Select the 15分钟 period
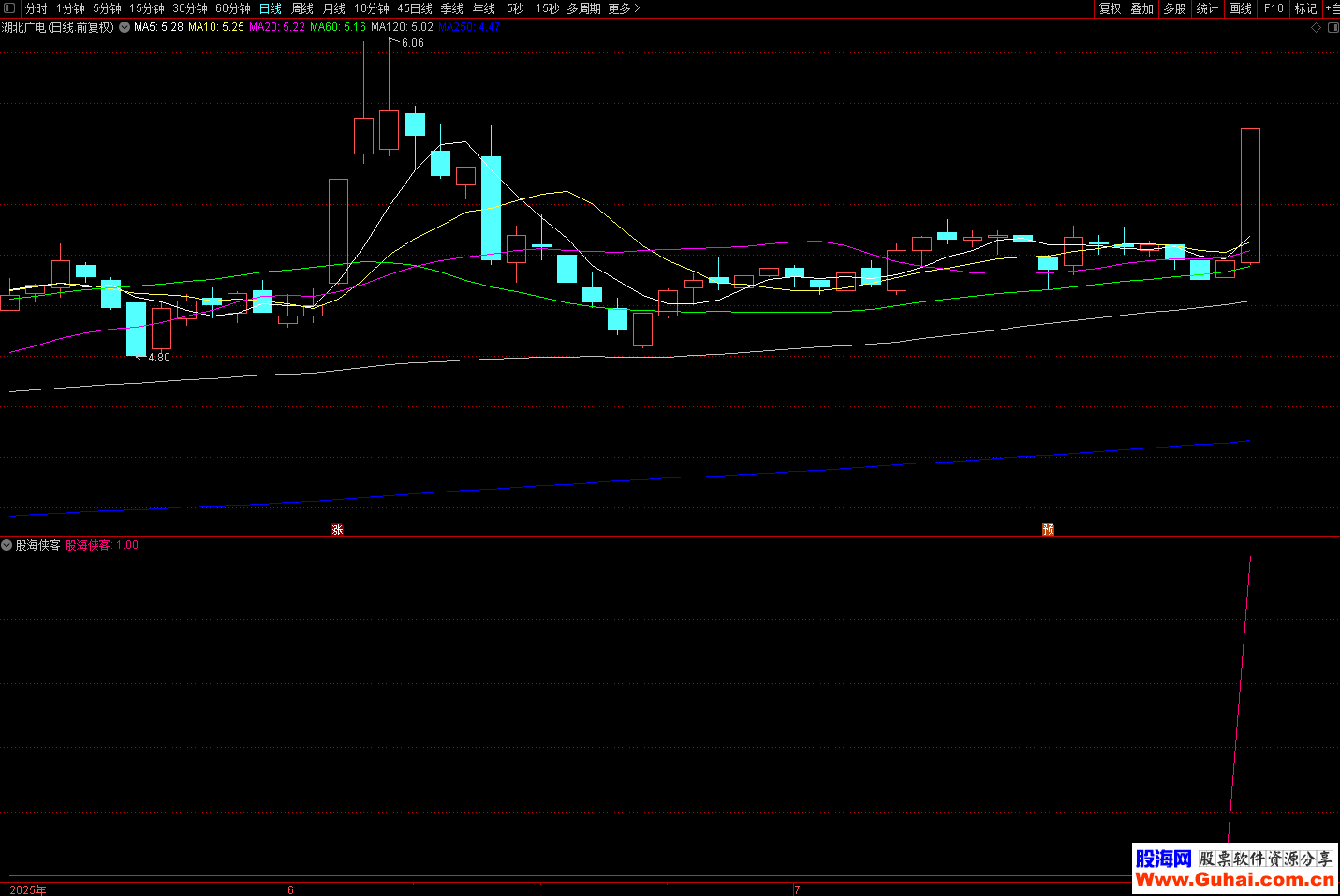This screenshot has height=896, width=1340. click(x=147, y=8)
